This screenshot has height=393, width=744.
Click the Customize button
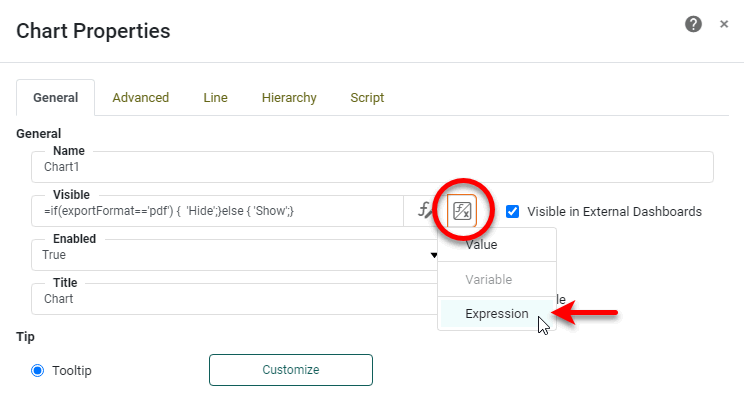[291, 370]
